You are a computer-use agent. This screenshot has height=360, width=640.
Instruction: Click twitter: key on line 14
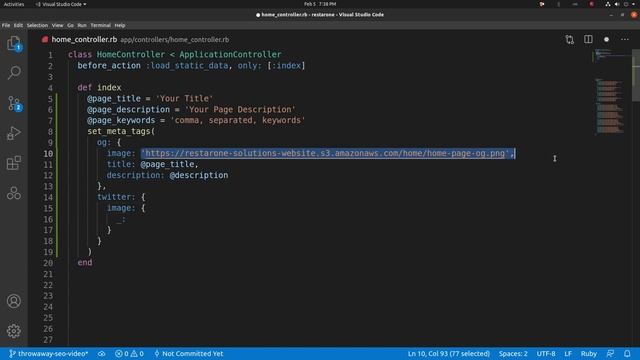[116, 197]
